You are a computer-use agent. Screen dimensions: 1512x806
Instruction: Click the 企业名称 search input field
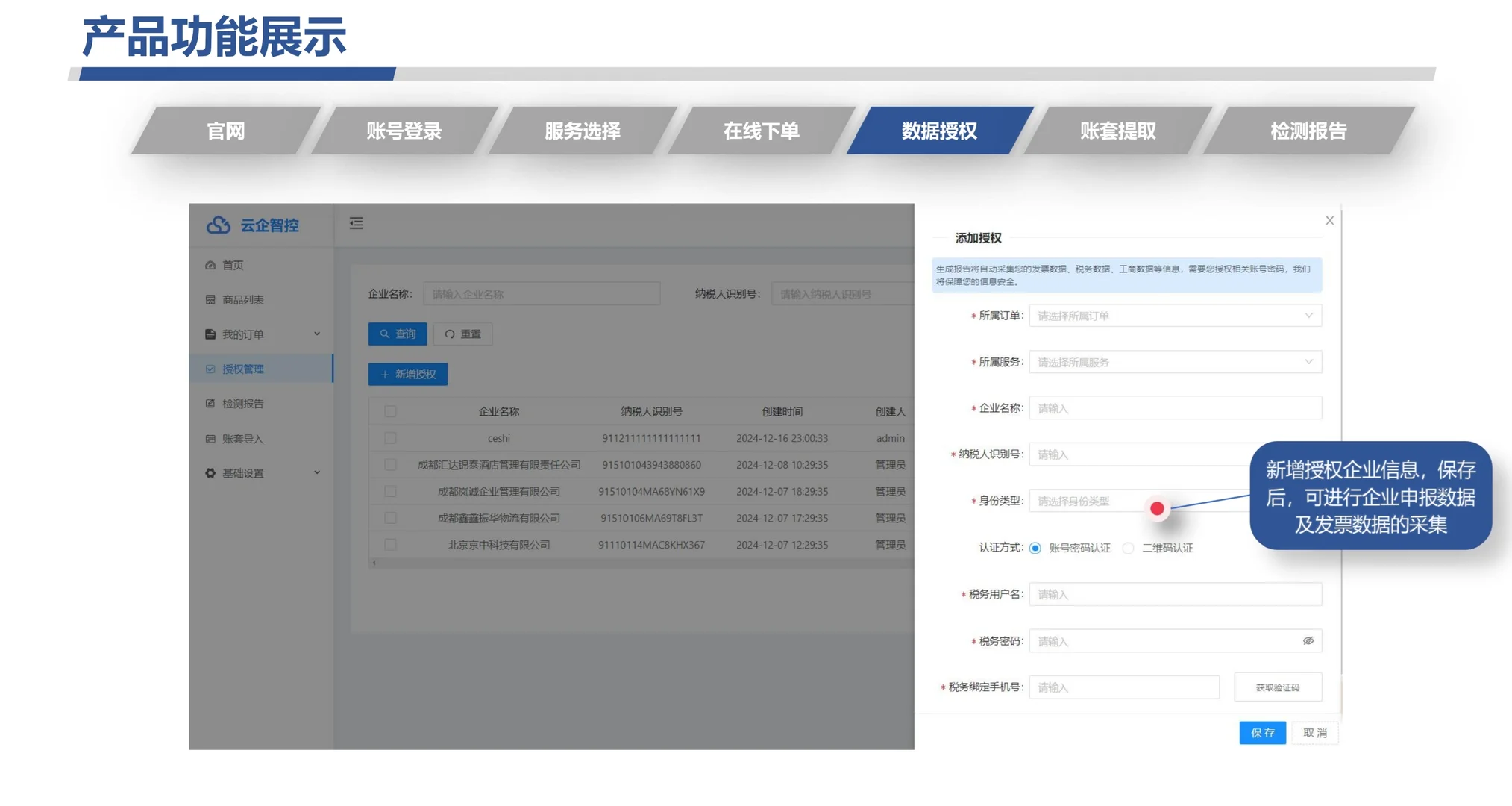(542, 293)
